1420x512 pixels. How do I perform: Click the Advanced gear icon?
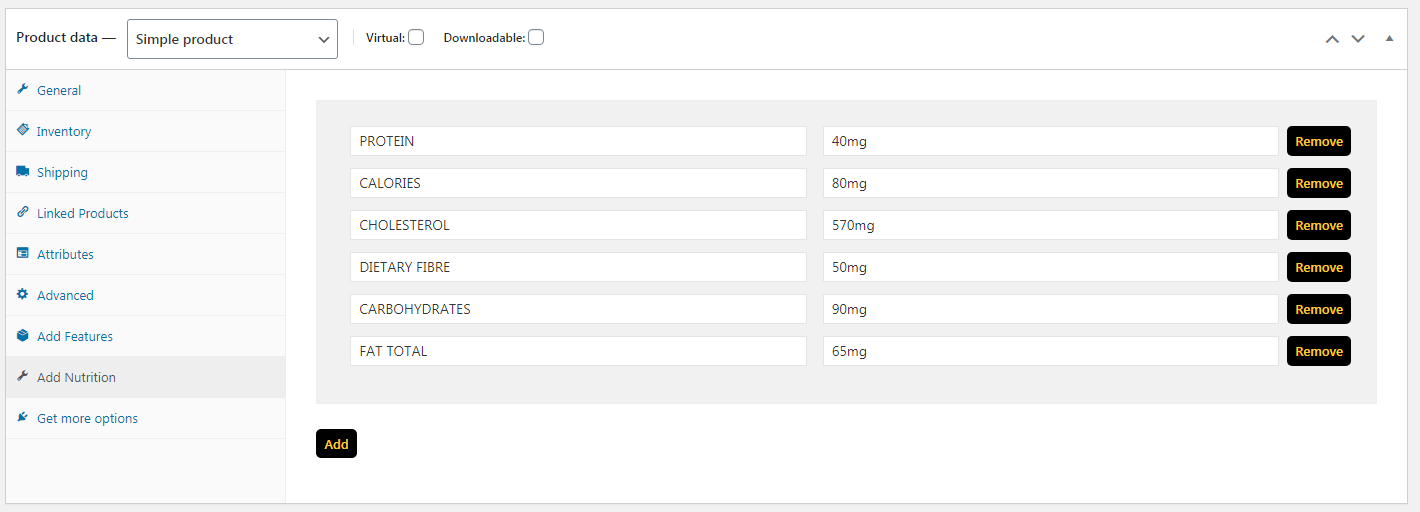pyautogui.click(x=23, y=294)
